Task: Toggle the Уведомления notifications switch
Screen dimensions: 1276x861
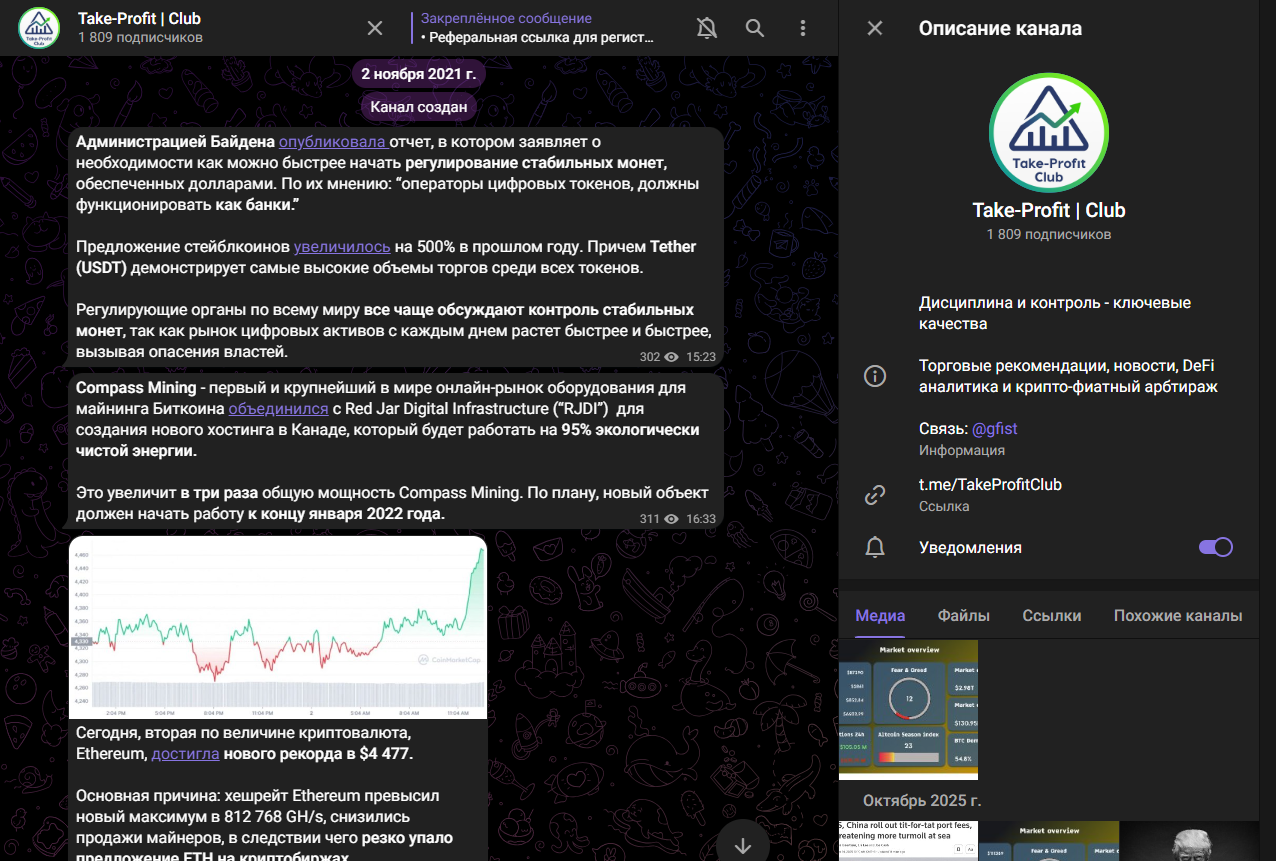Action: click(1215, 547)
